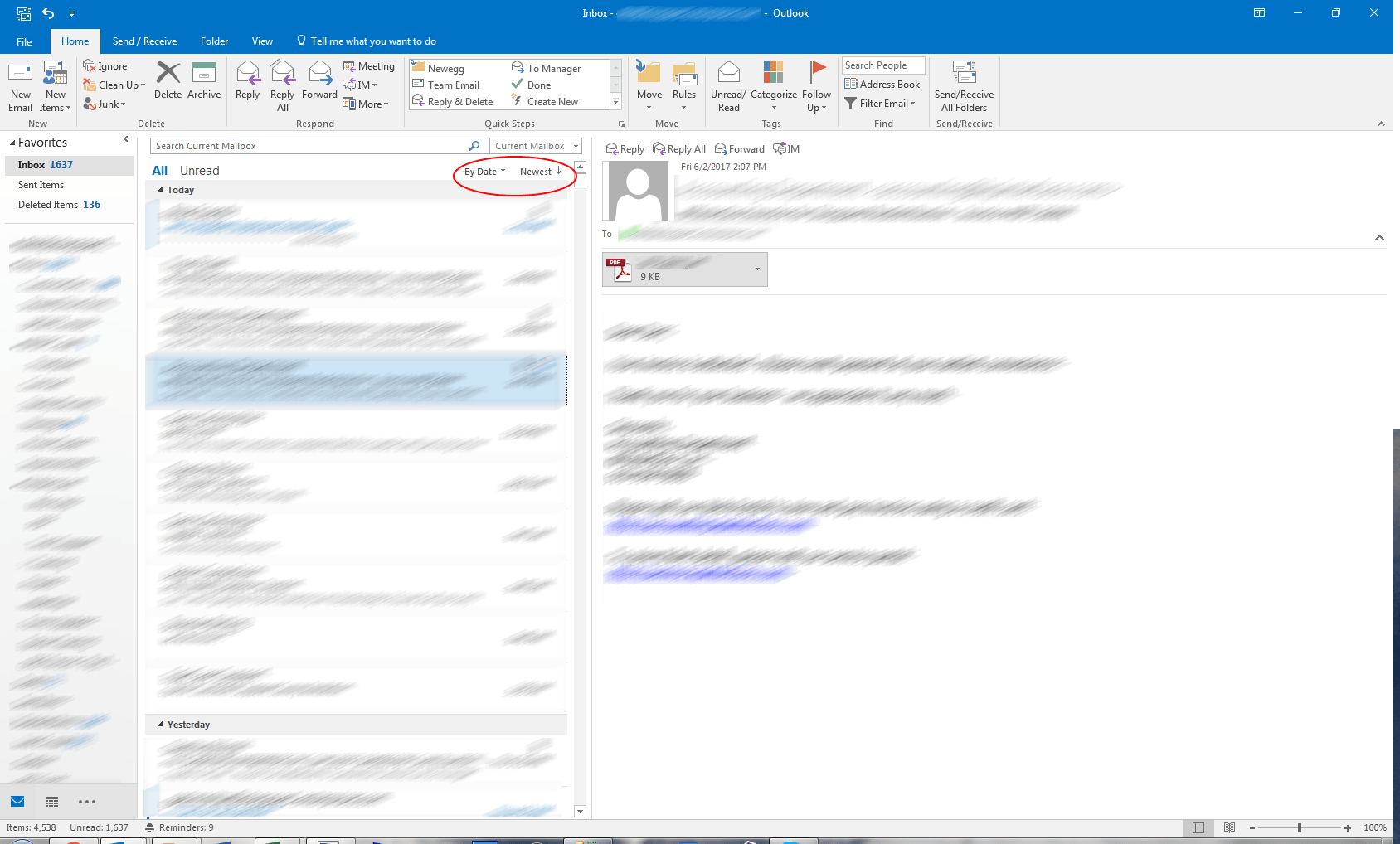
Task: Open the PDF attachment dropdown arrow
Action: pos(756,269)
